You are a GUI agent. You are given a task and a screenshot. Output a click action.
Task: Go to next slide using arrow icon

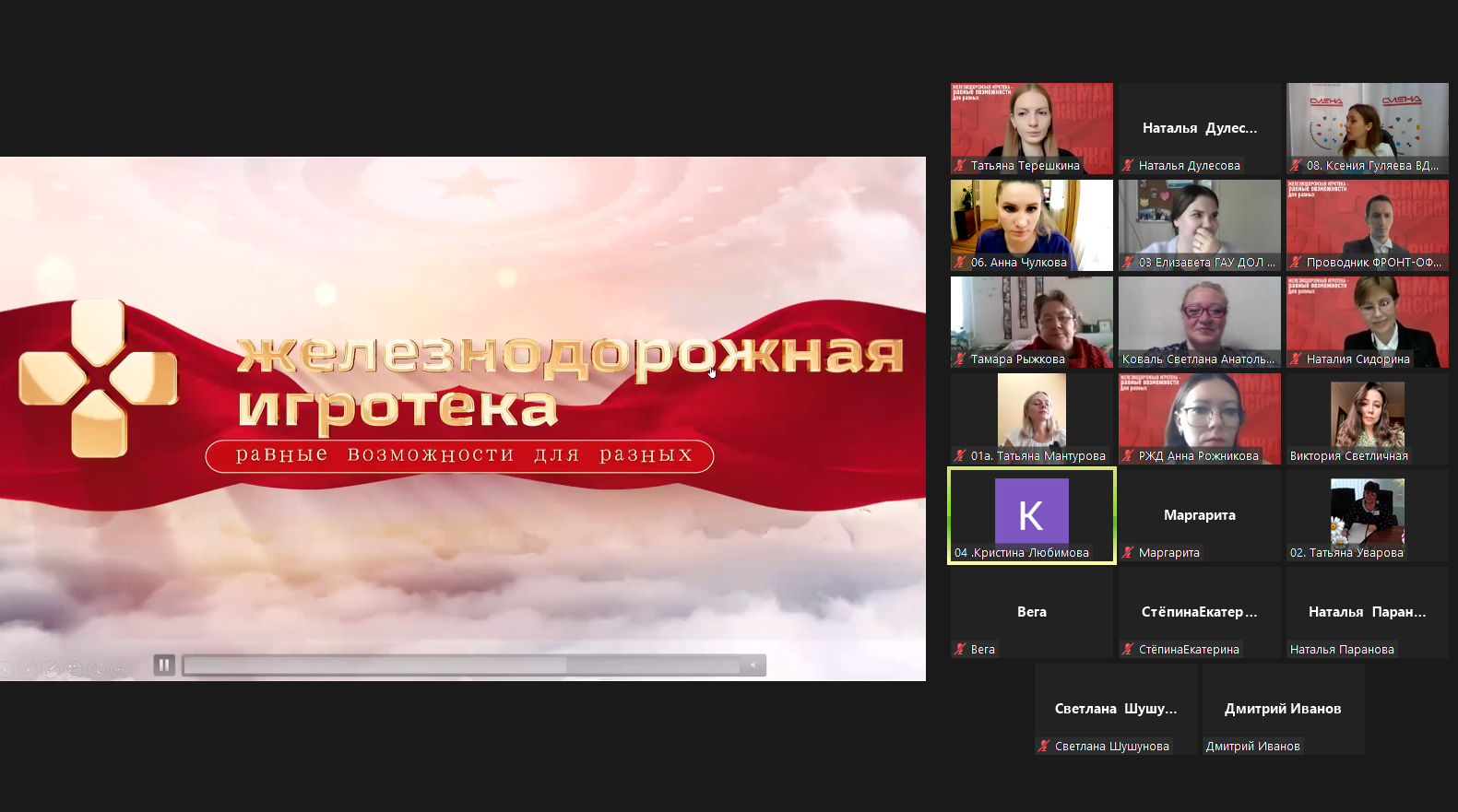29,670
